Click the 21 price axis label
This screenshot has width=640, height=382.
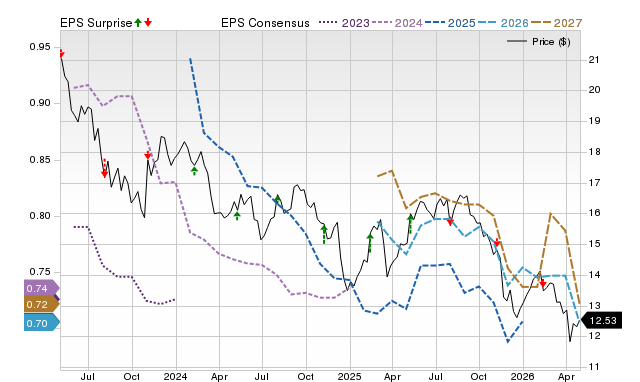tap(594, 60)
